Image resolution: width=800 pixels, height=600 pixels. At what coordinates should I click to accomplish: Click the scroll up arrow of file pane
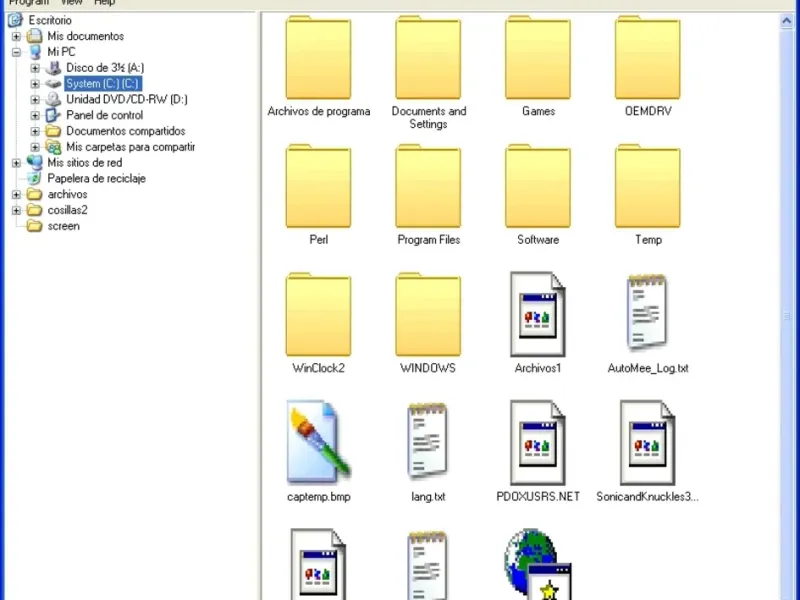[x=786, y=21]
